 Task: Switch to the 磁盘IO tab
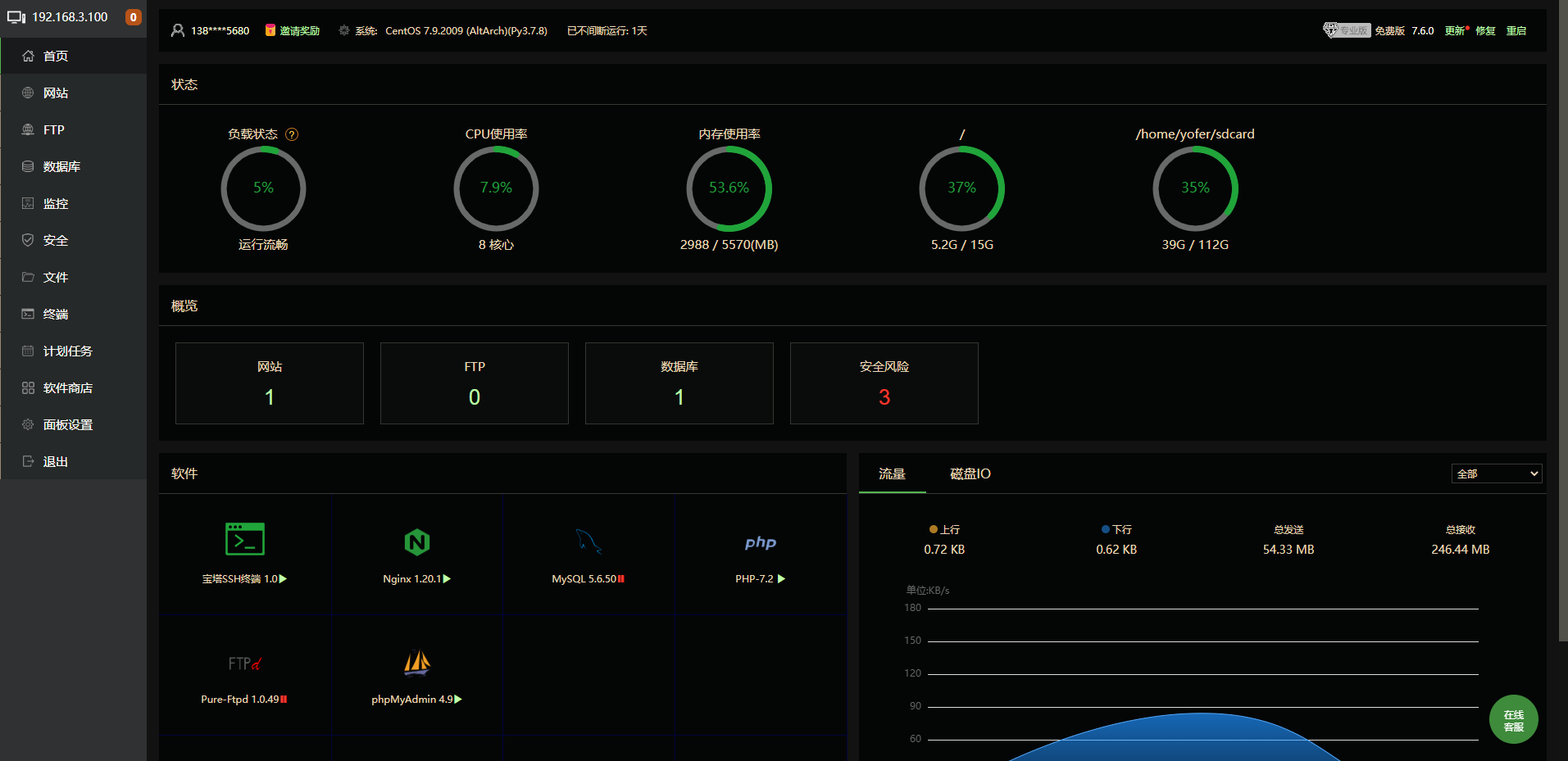[x=970, y=473]
